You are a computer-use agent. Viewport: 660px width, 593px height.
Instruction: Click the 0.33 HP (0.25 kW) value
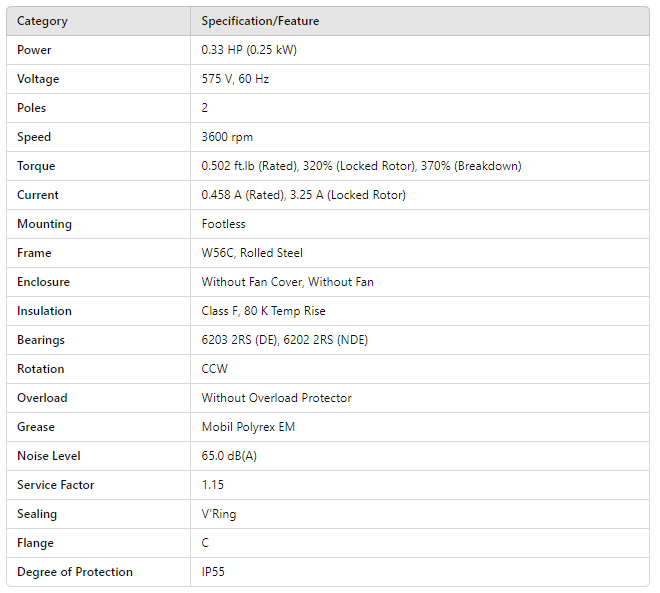point(249,50)
